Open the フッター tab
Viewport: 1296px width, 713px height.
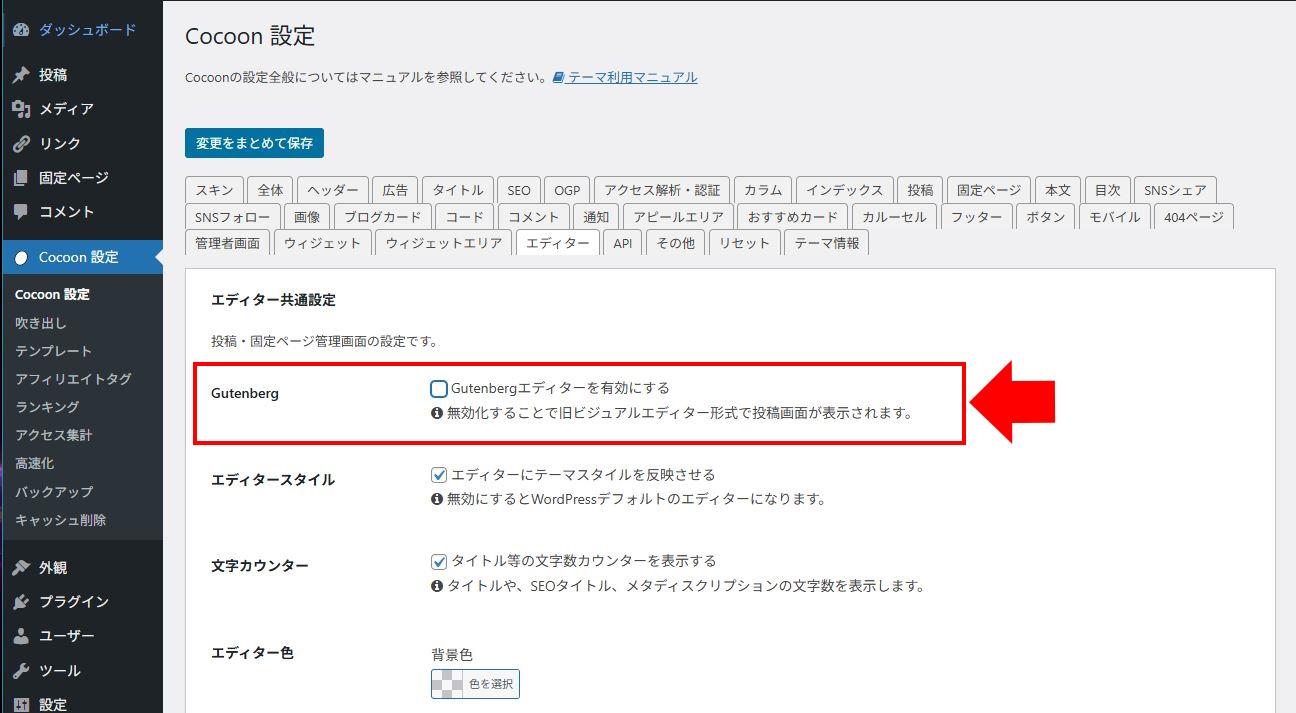coord(976,217)
